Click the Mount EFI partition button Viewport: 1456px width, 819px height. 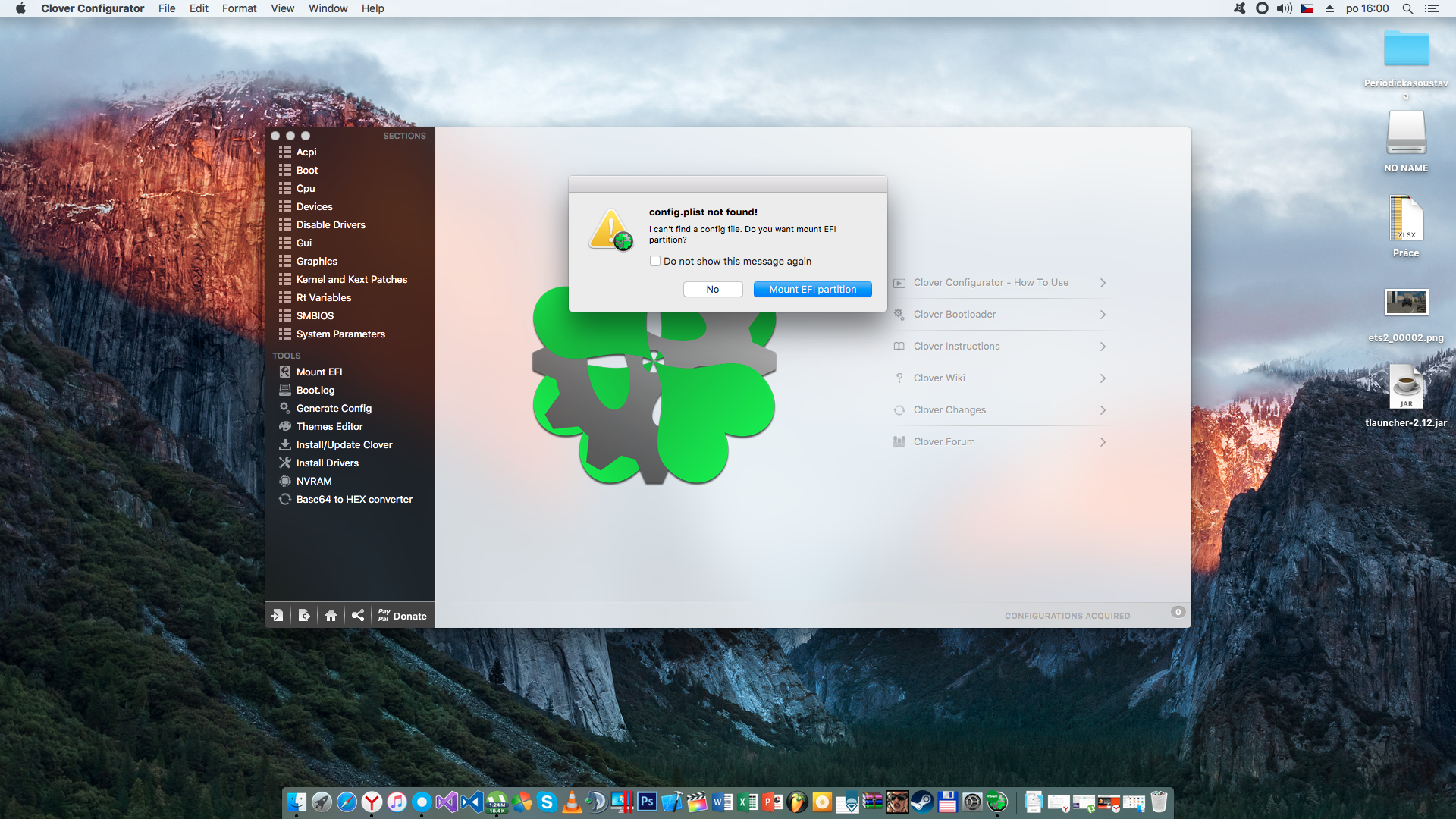click(812, 289)
